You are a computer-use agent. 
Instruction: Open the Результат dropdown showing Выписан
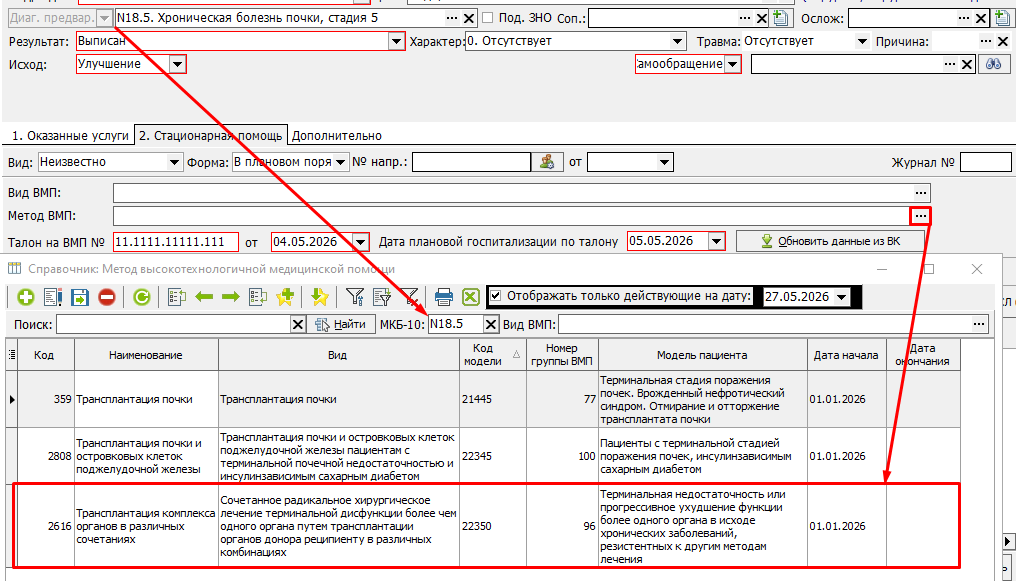(397, 41)
